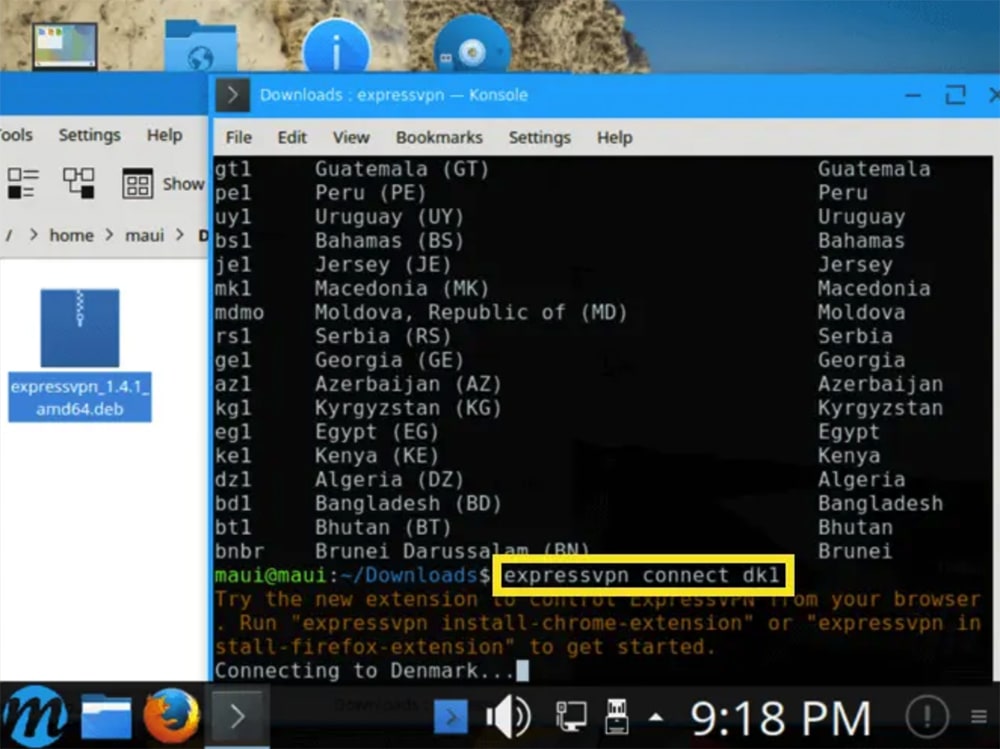Open desktop network folder icon
This screenshot has width=1000, height=749.
(200, 45)
